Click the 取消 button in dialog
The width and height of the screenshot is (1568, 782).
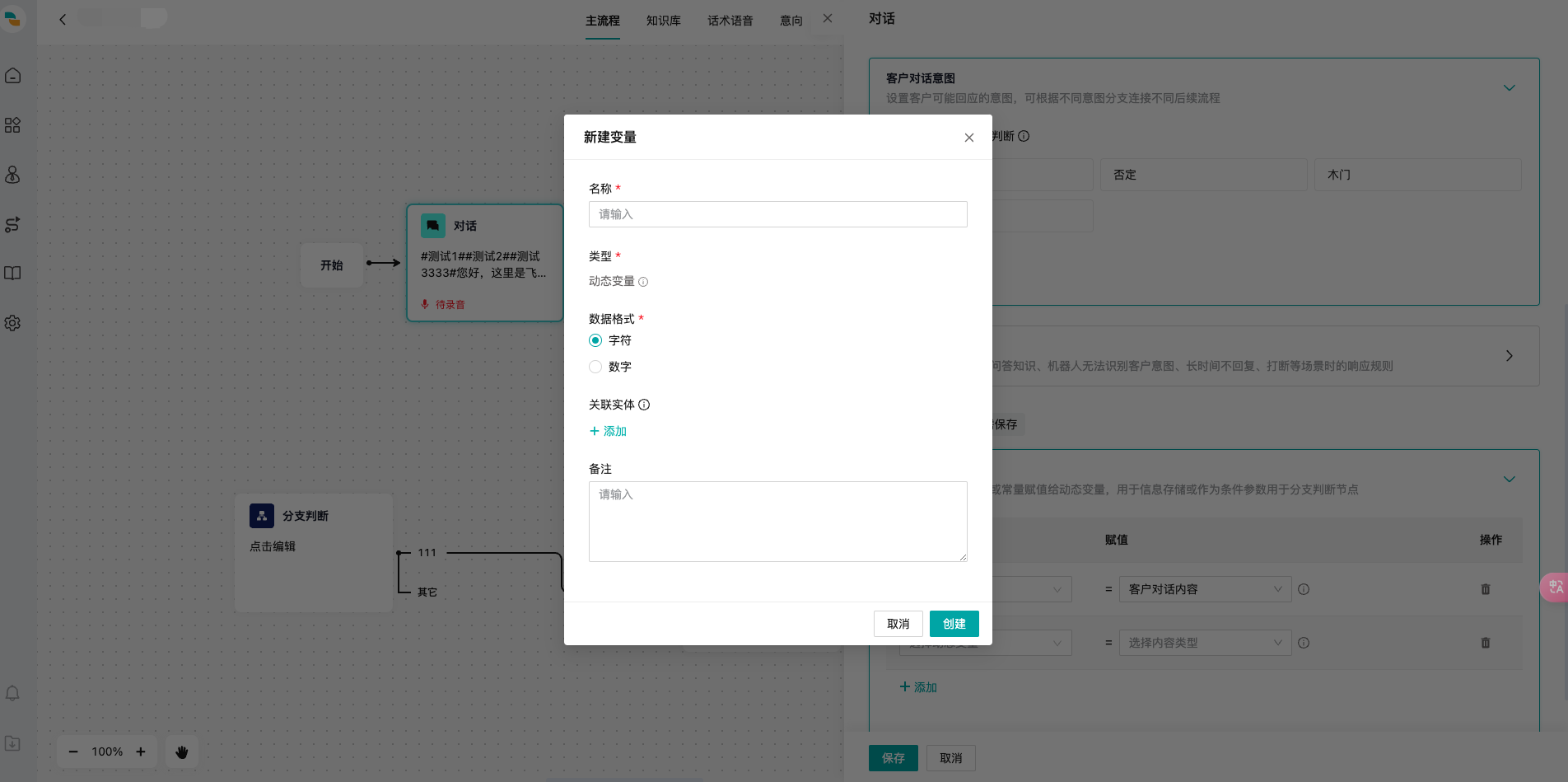898,624
